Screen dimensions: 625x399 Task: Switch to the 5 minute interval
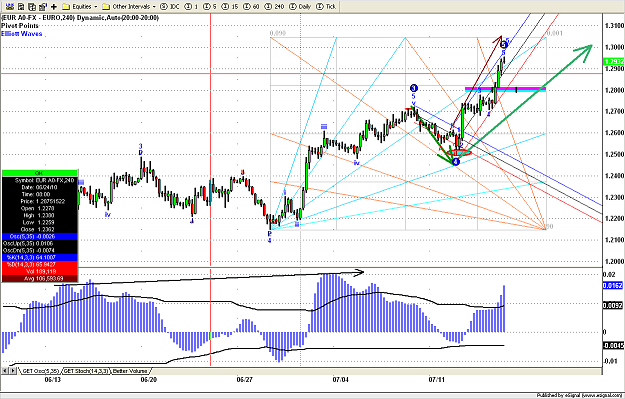(x=210, y=6)
